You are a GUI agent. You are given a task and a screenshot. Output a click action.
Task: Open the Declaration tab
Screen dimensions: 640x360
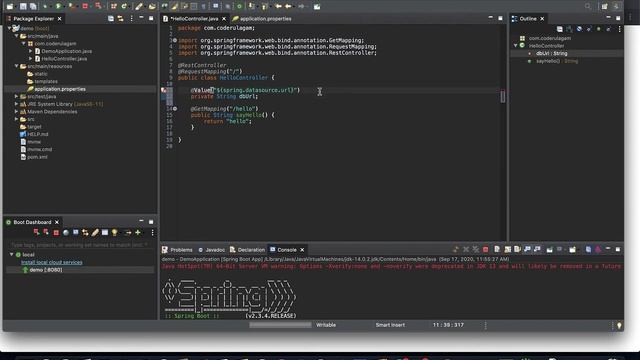[251, 250]
